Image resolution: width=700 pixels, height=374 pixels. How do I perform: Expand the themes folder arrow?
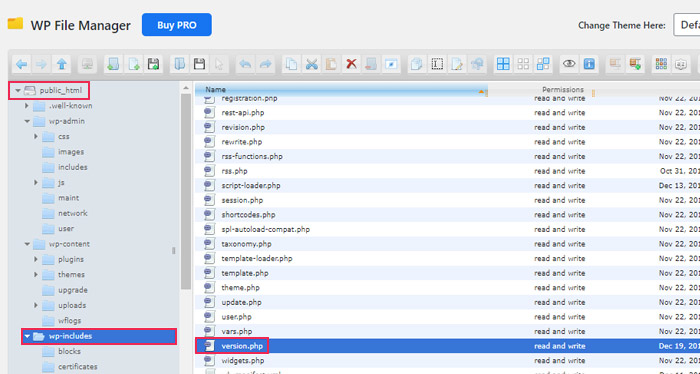pos(36,274)
